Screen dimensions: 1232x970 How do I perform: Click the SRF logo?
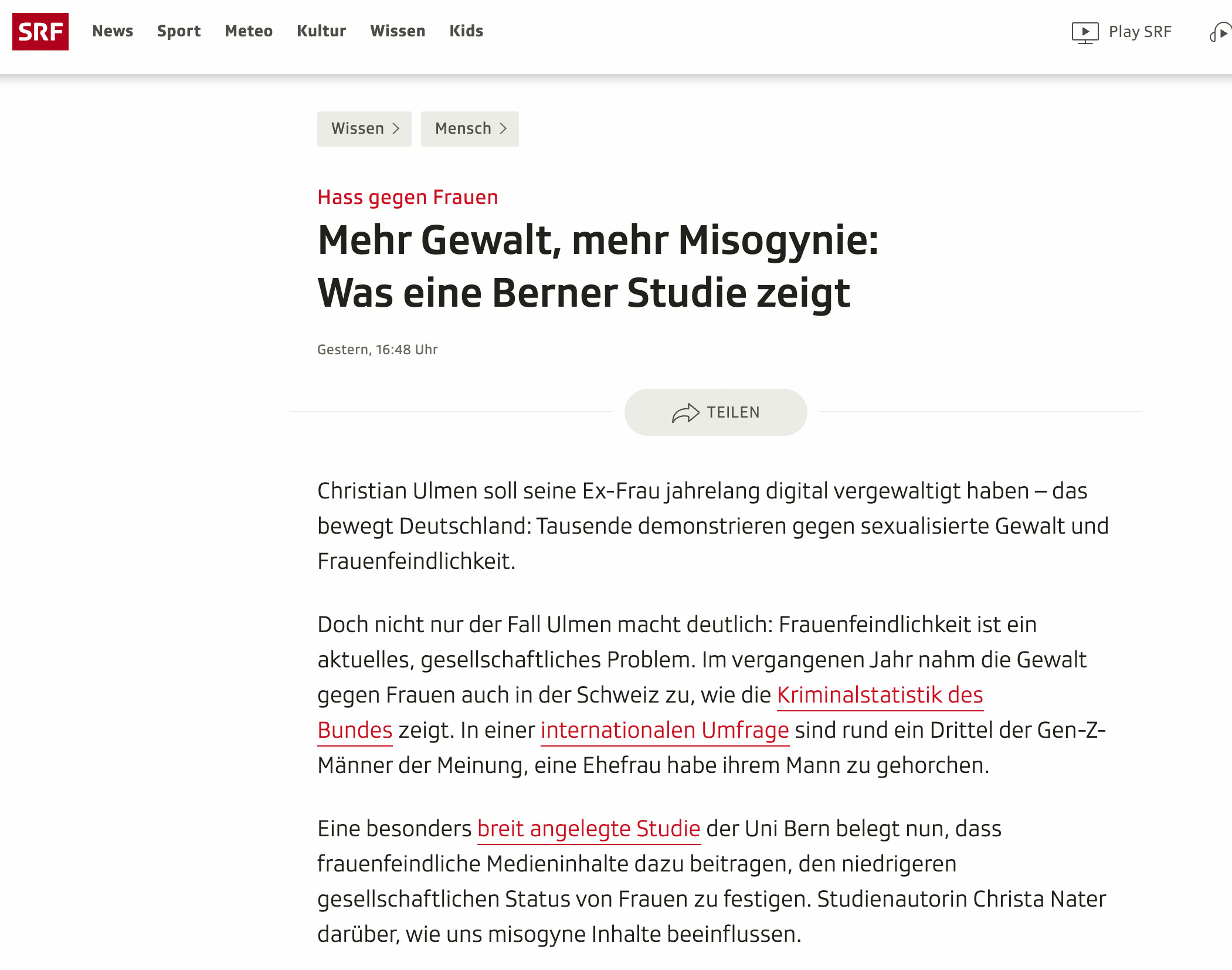[x=40, y=33]
